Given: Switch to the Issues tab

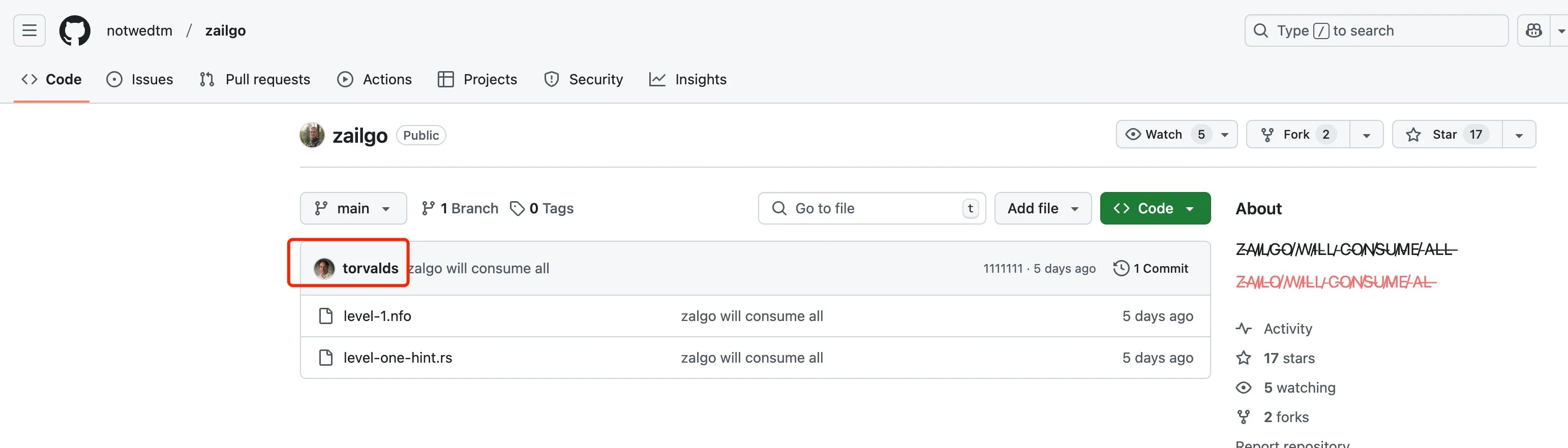Looking at the screenshot, I should point(140,80).
